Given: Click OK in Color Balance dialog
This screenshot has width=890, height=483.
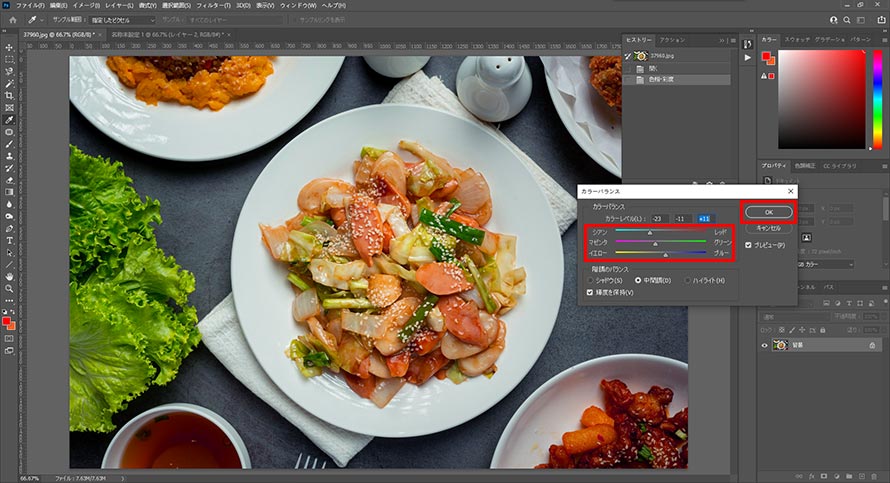Looking at the screenshot, I should pos(769,212).
